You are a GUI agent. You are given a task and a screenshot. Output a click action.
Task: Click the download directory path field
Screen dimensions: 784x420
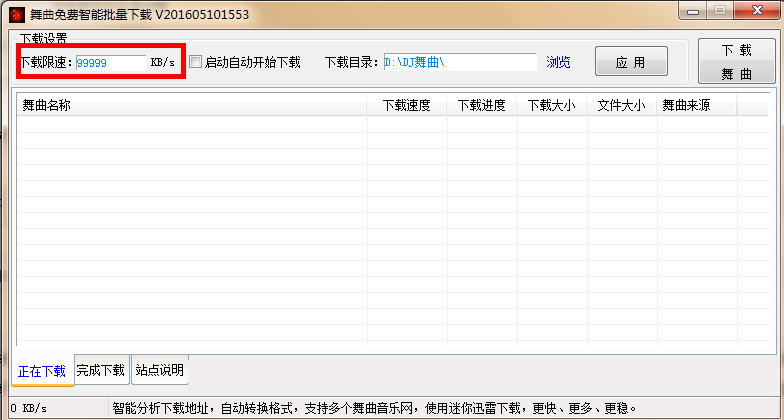[x=460, y=62]
